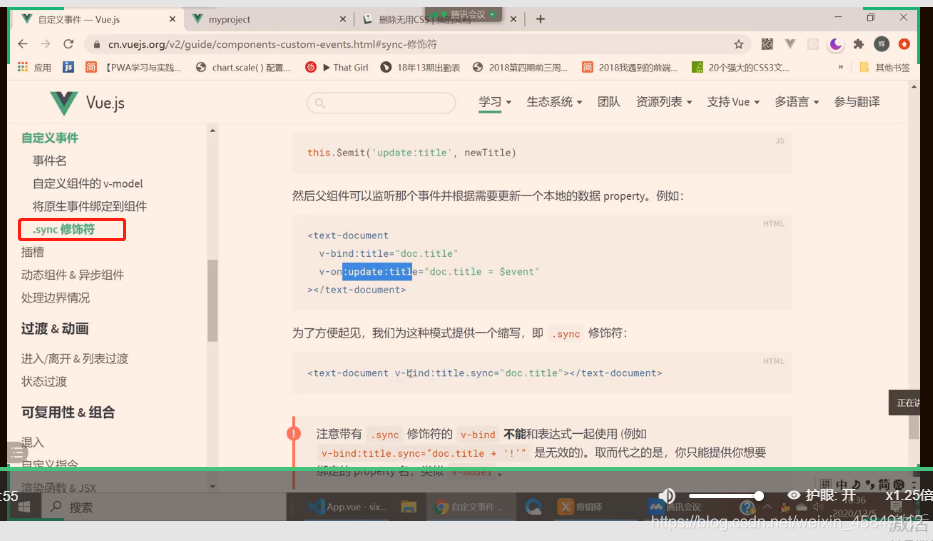
Task: Click the browser address bar URL
Action: point(273,44)
